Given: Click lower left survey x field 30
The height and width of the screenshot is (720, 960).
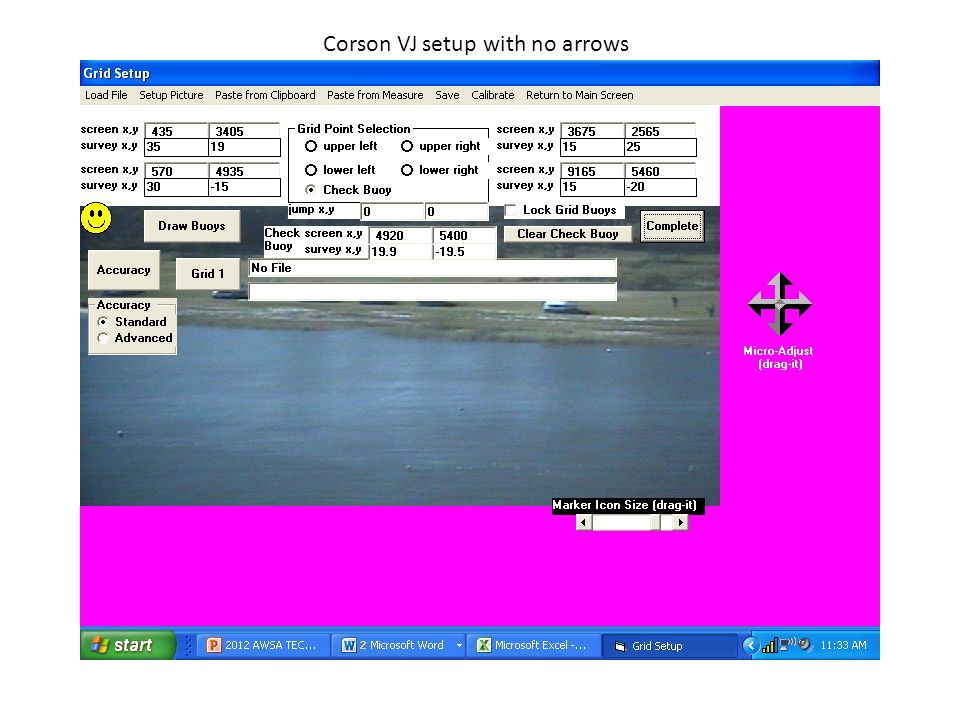Looking at the screenshot, I should (176, 187).
